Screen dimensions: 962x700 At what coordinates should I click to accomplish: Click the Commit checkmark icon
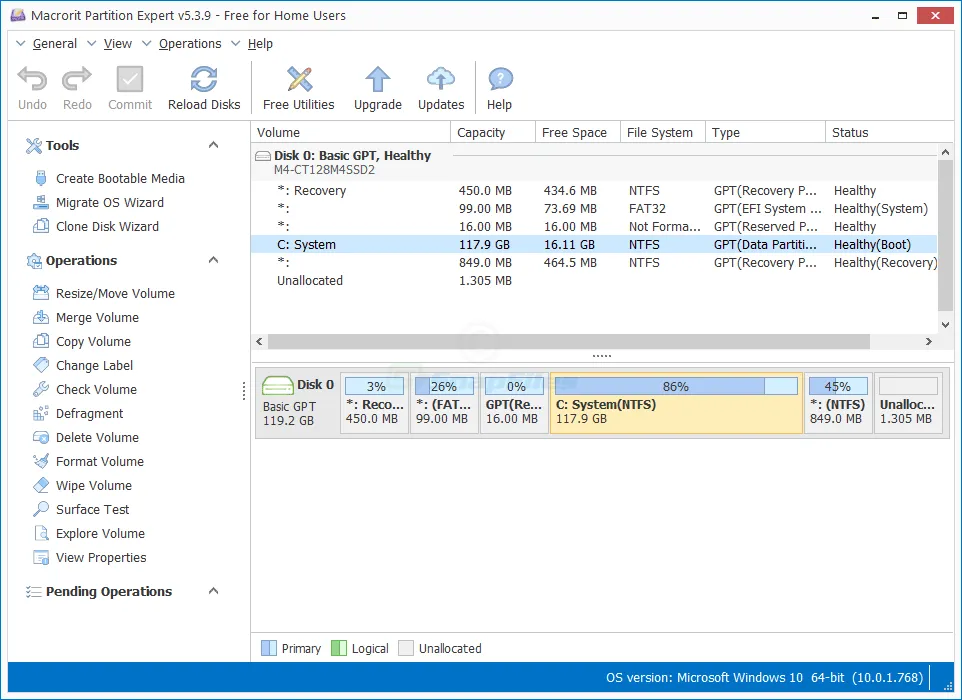[129, 79]
